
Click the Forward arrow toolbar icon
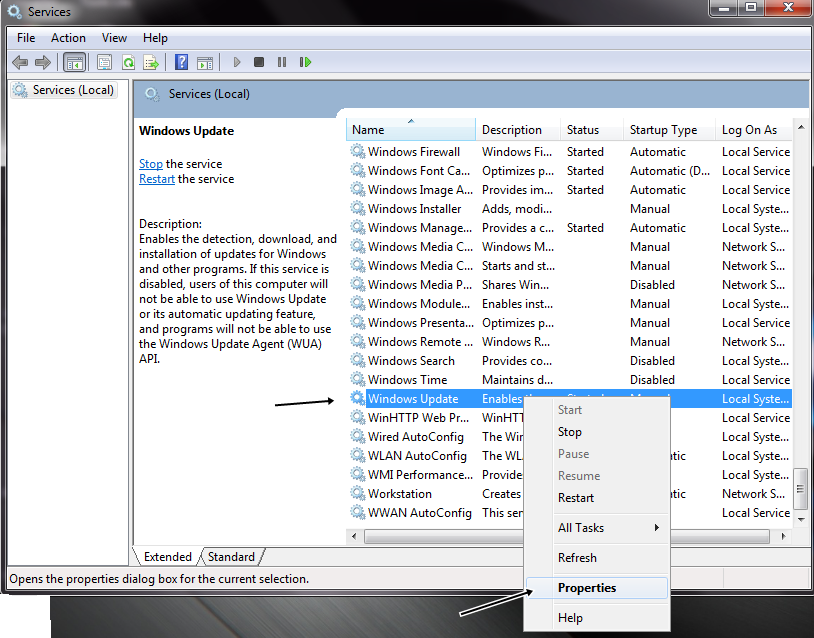tap(43, 63)
